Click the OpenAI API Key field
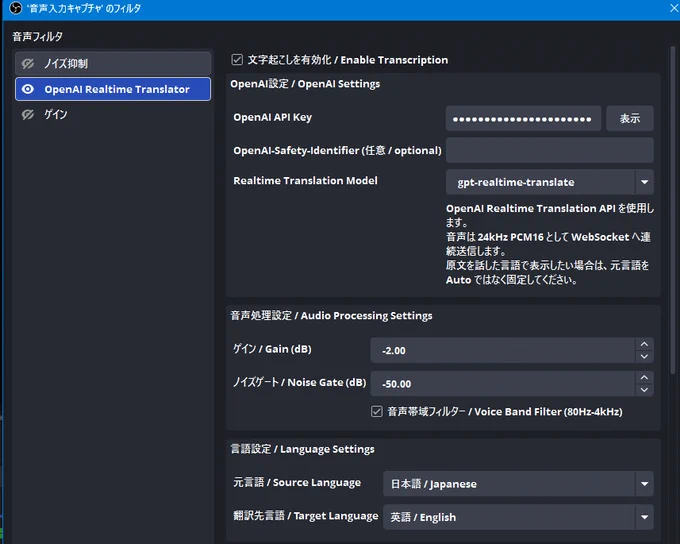Viewport: 680px width, 544px height. pos(523,118)
